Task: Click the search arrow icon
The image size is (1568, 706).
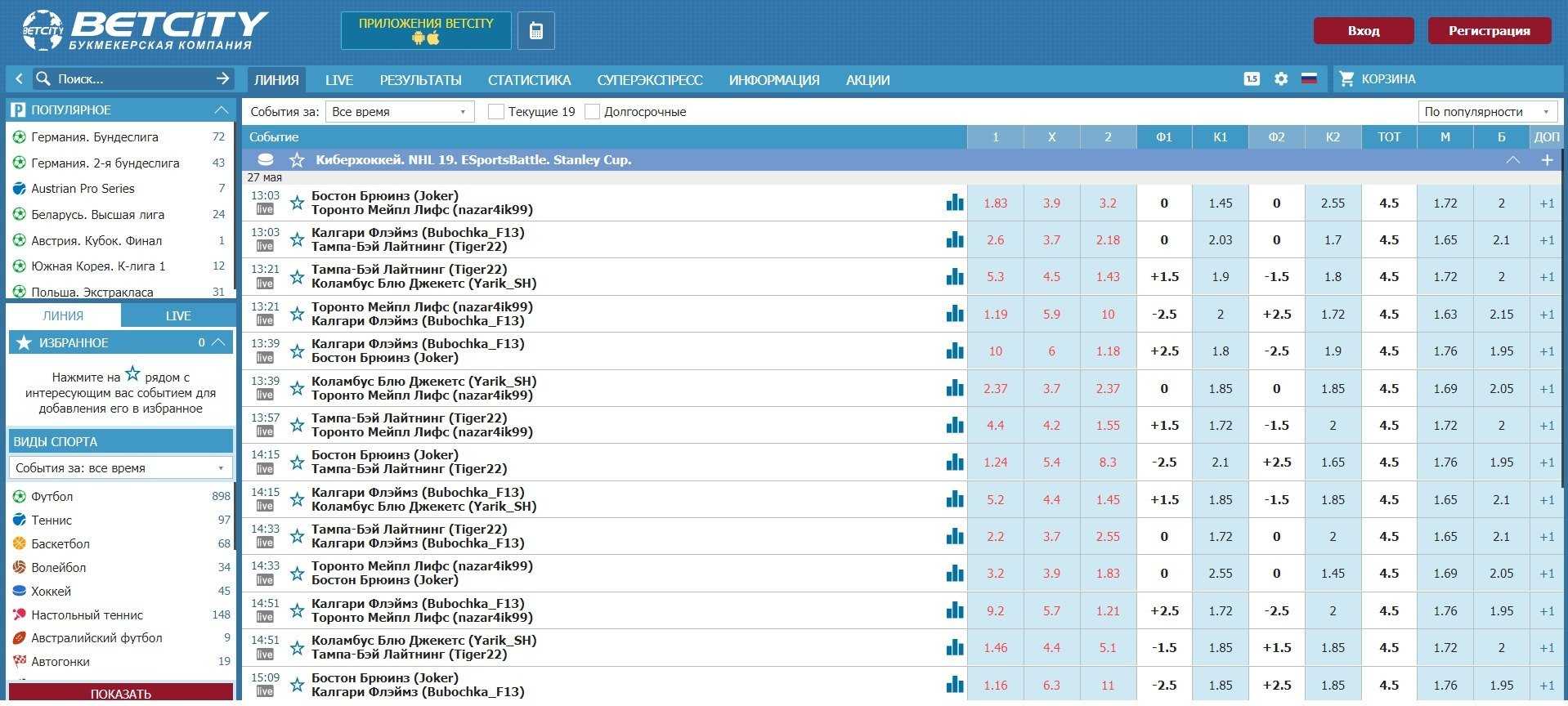Action: click(222, 78)
